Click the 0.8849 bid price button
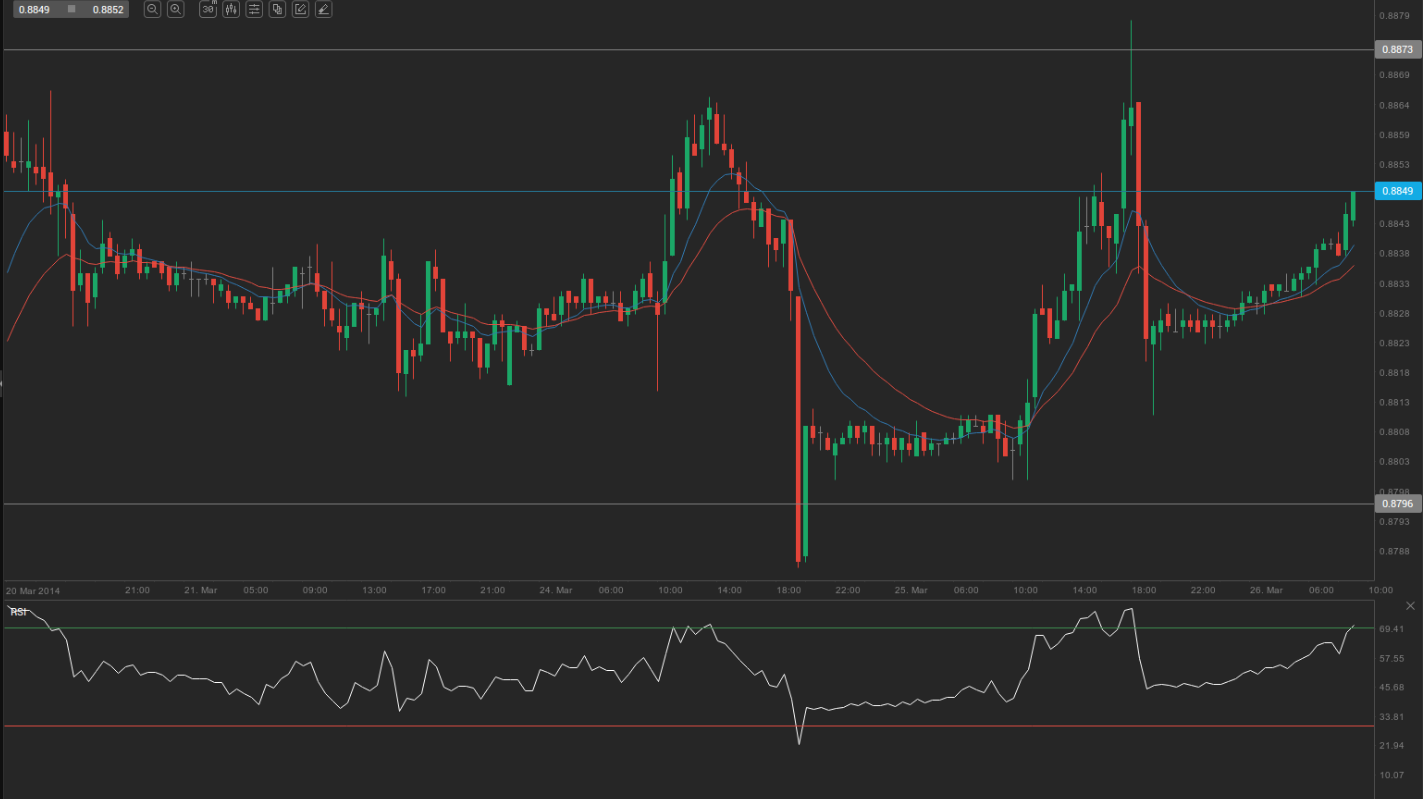Screen dimensions: 1423x799 point(33,9)
